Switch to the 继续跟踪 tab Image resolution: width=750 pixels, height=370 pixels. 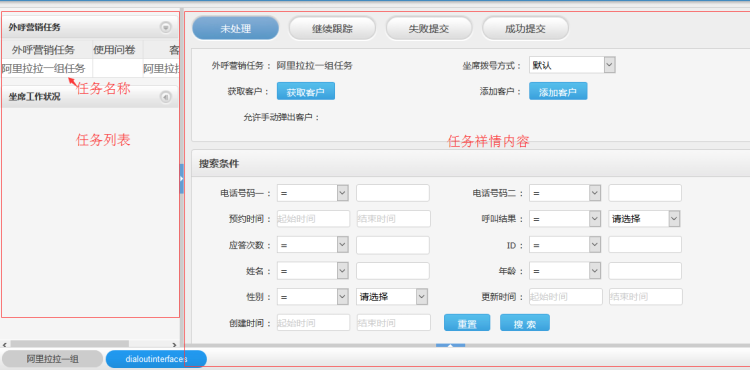tap(332, 28)
